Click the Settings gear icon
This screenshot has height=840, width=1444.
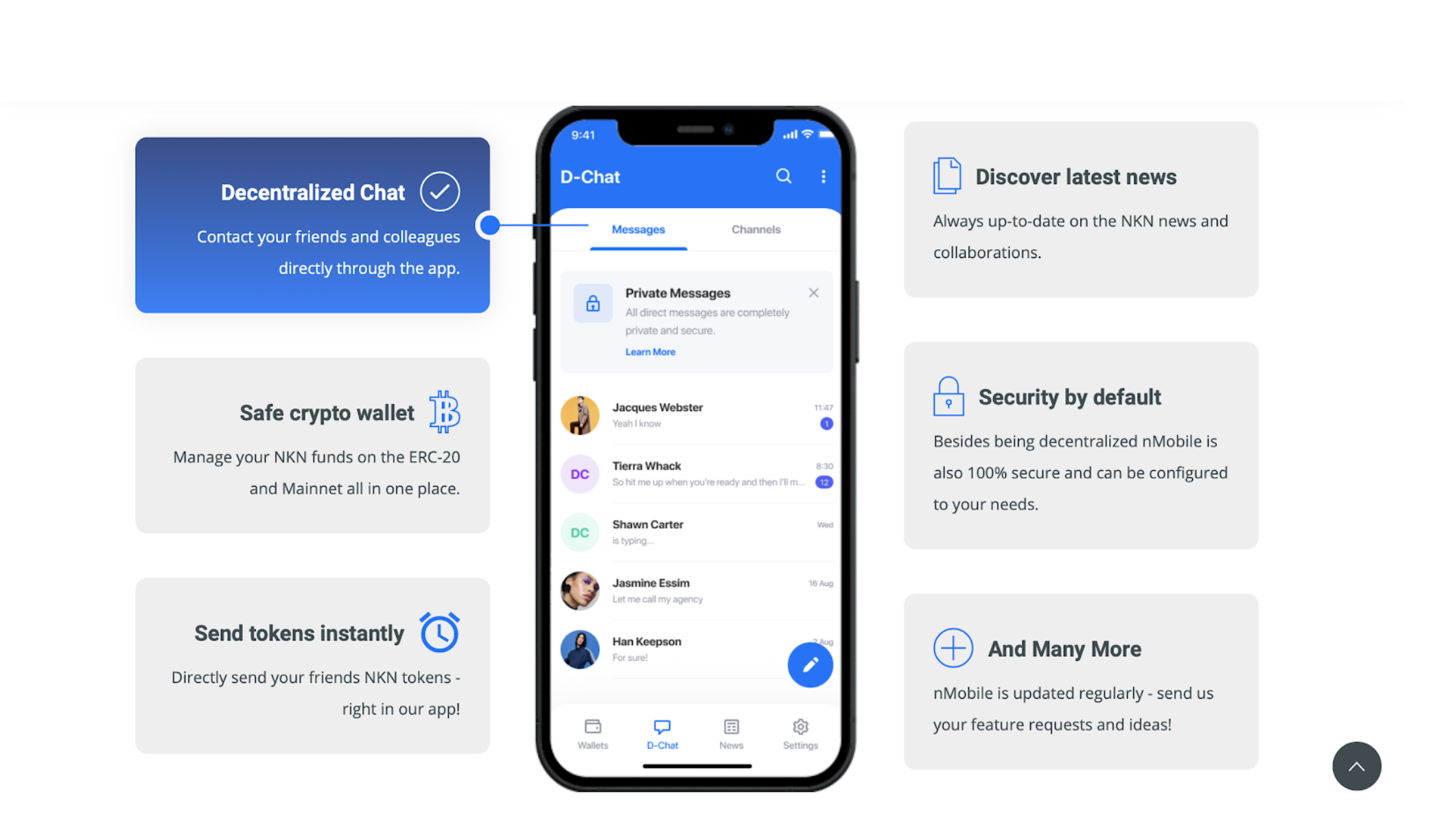coord(800,727)
